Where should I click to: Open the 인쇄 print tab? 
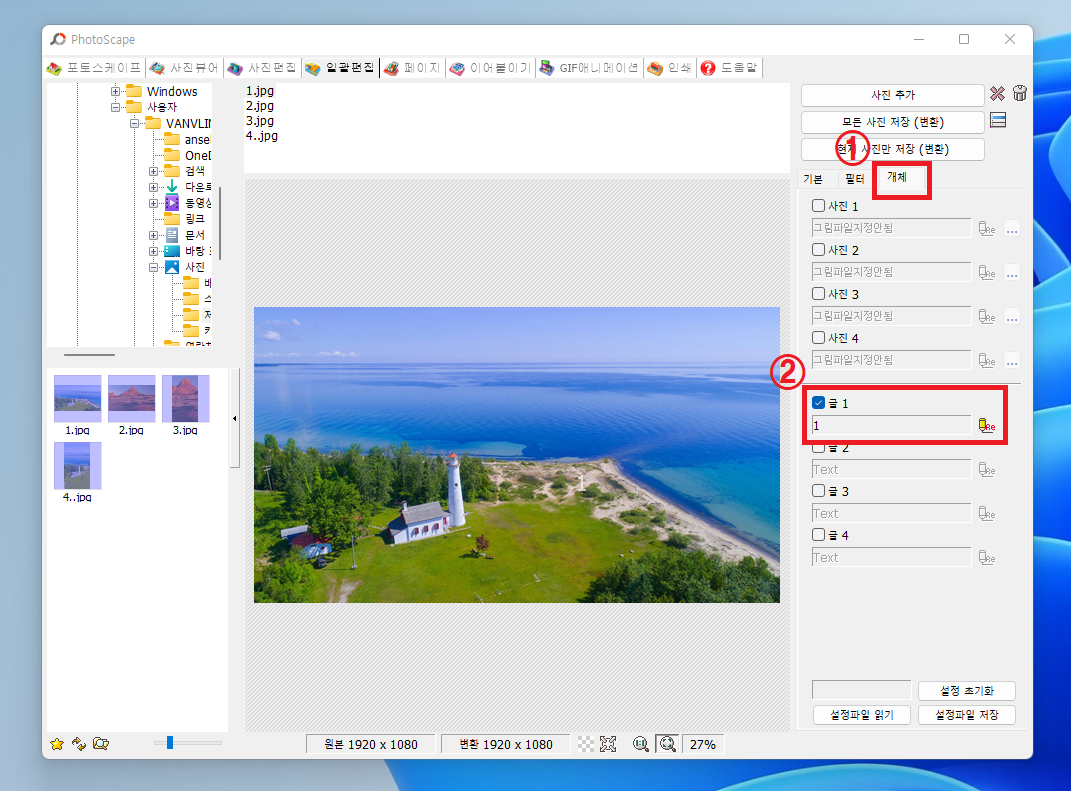669,68
